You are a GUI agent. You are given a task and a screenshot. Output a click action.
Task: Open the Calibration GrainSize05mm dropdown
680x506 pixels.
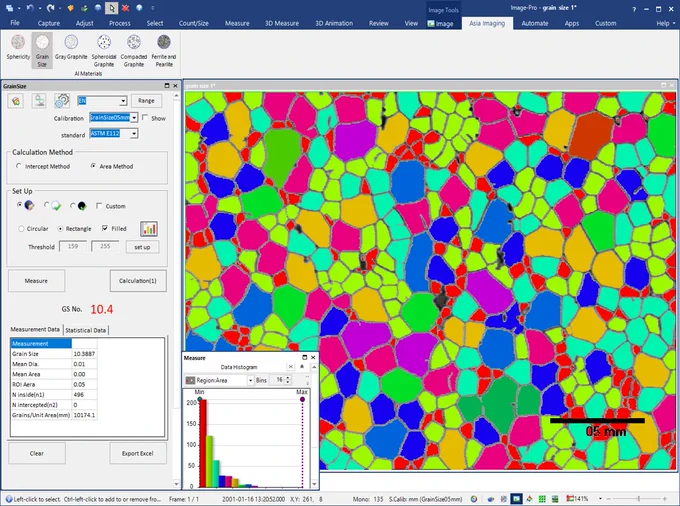pyautogui.click(x=134, y=118)
